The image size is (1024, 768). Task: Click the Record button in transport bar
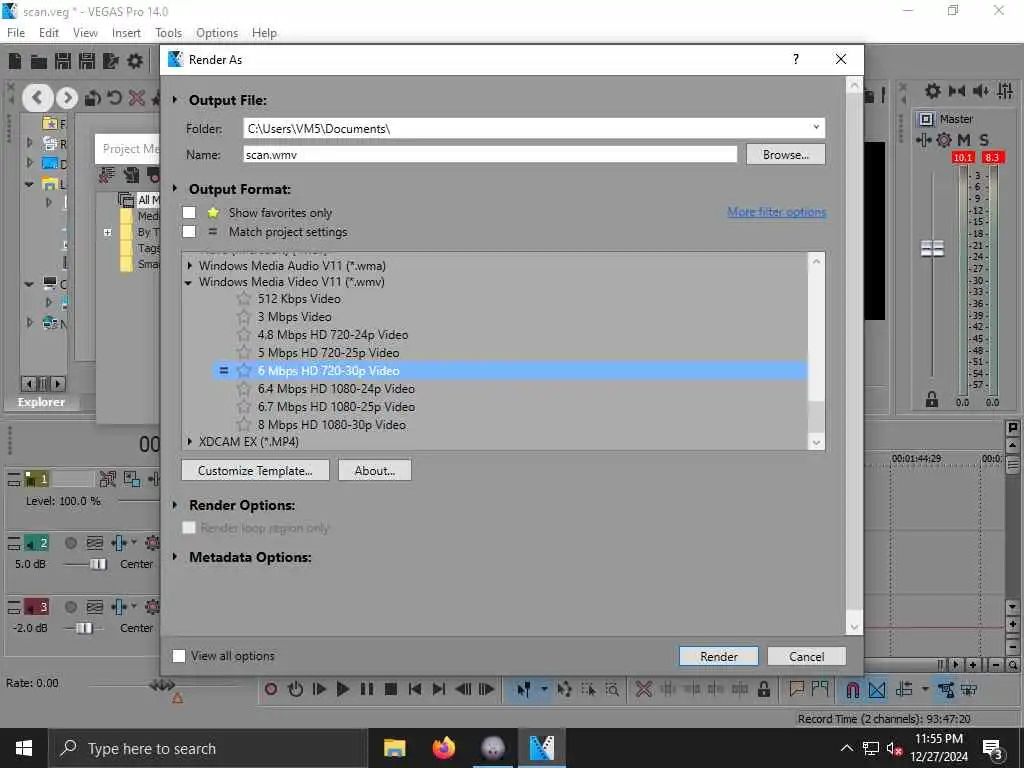270,689
